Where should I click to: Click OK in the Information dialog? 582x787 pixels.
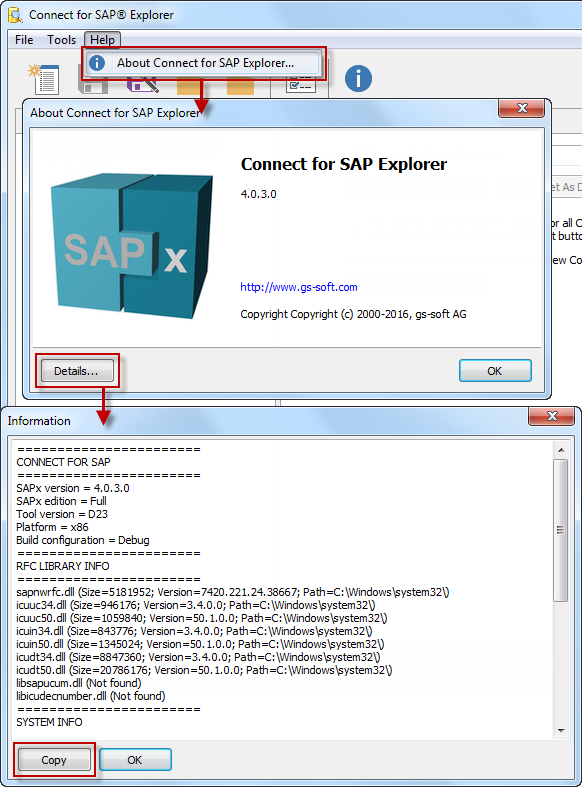(x=135, y=760)
